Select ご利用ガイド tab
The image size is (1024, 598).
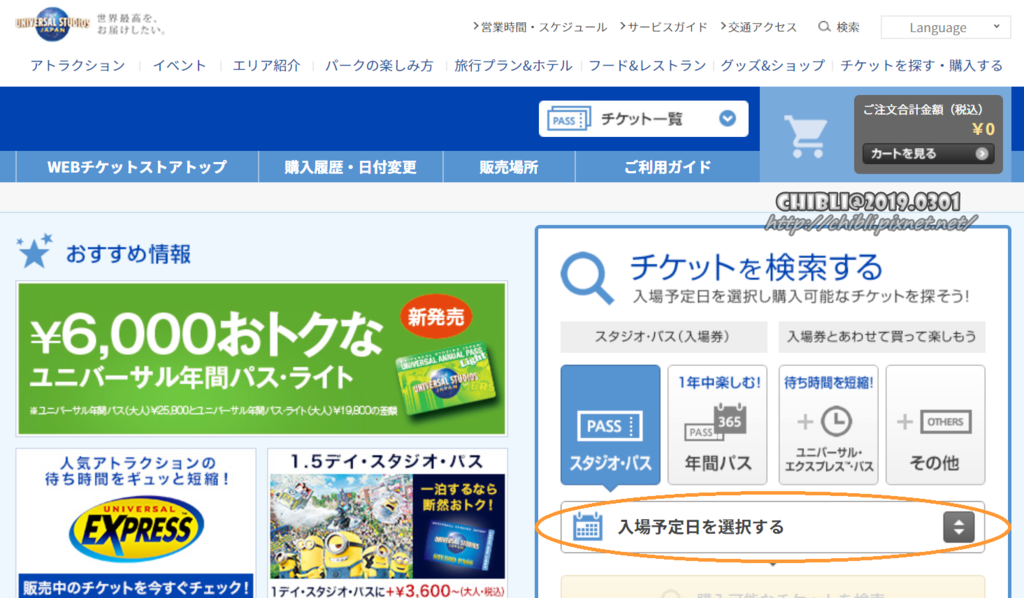pos(667,167)
